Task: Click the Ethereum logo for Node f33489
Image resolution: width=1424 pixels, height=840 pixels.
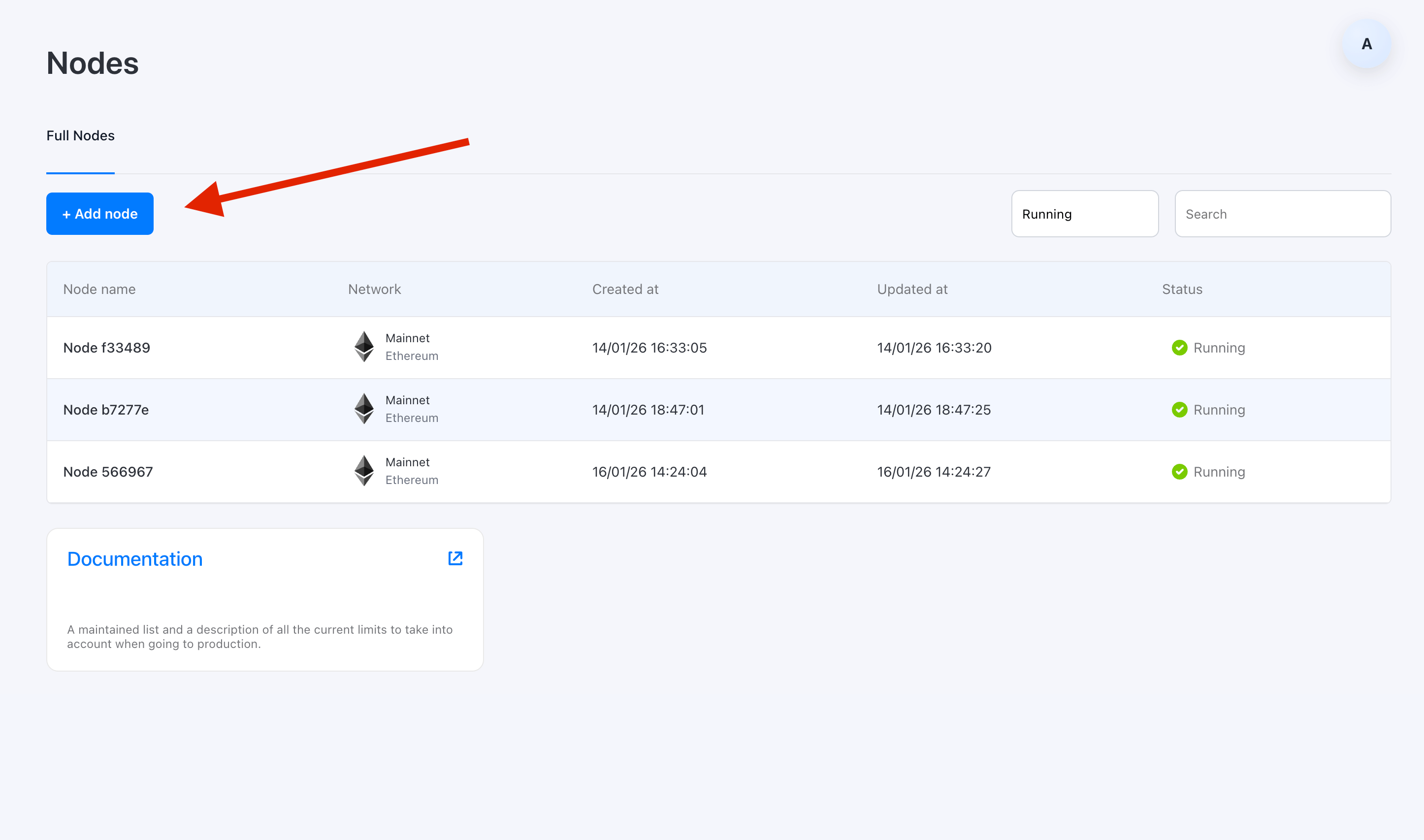Action: (x=364, y=347)
